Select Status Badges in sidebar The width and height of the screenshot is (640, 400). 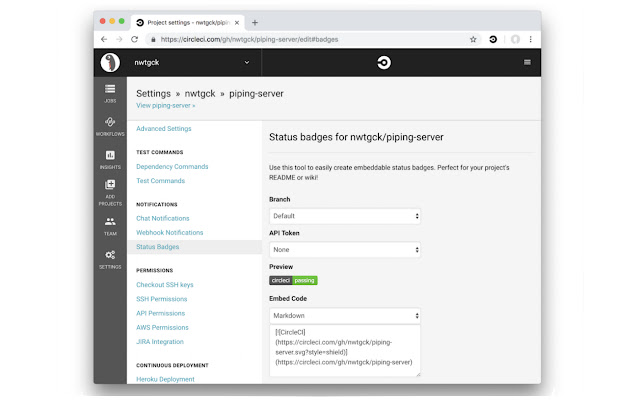pos(158,247)
